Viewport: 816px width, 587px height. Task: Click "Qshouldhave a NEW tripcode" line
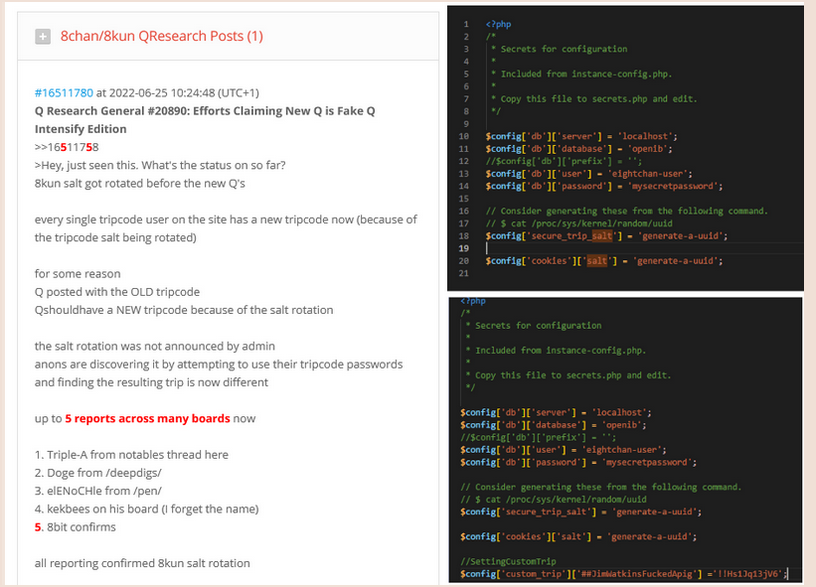(184, 310)
